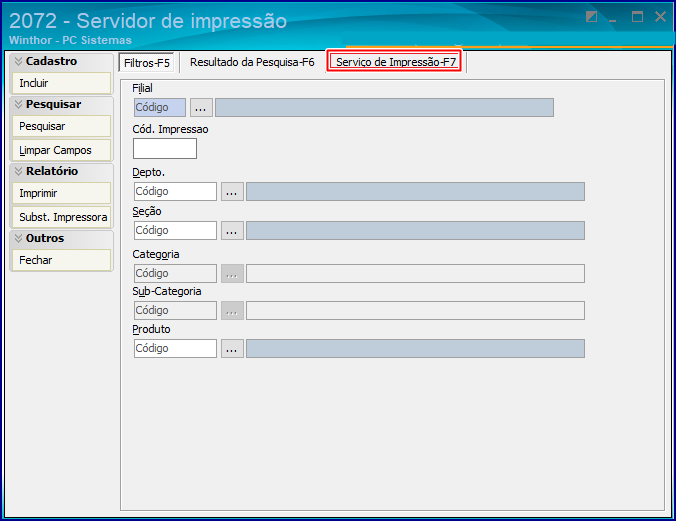Click the Sub-Categoria Código input field
This screenshot has height=521, width=676.
point(175,311)
